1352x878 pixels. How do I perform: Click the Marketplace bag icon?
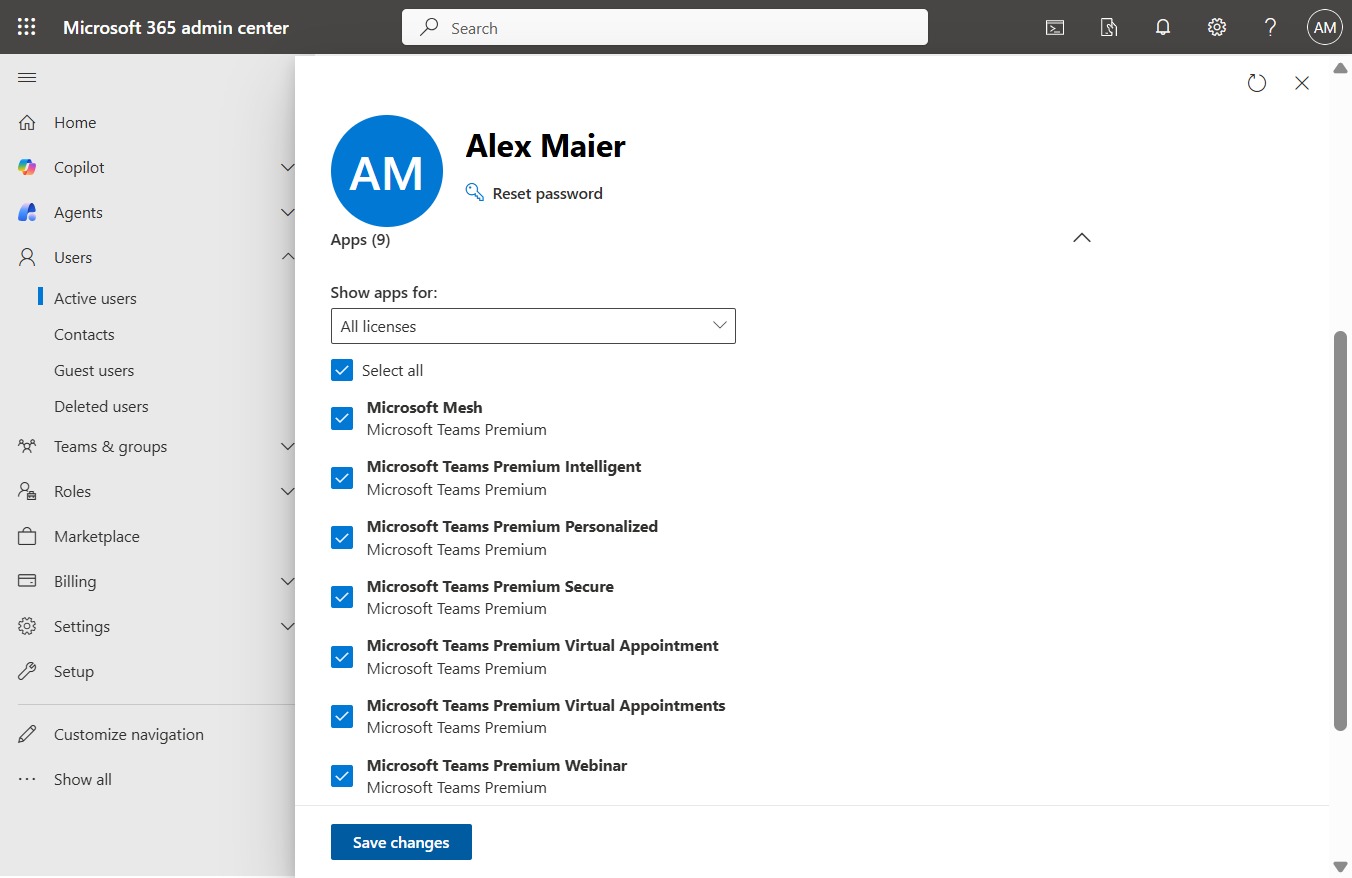point(27,536)
